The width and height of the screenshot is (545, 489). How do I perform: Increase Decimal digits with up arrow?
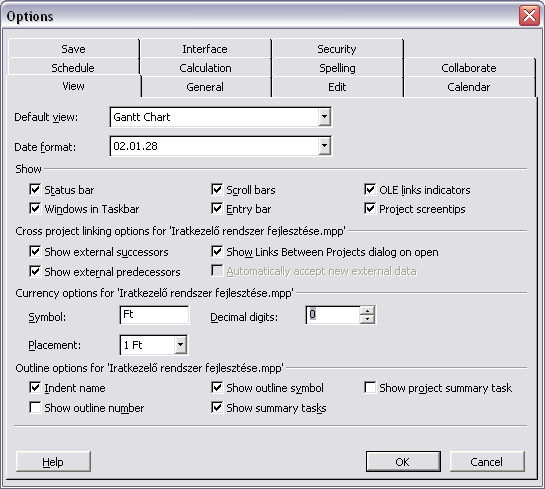tap(367, 310)
